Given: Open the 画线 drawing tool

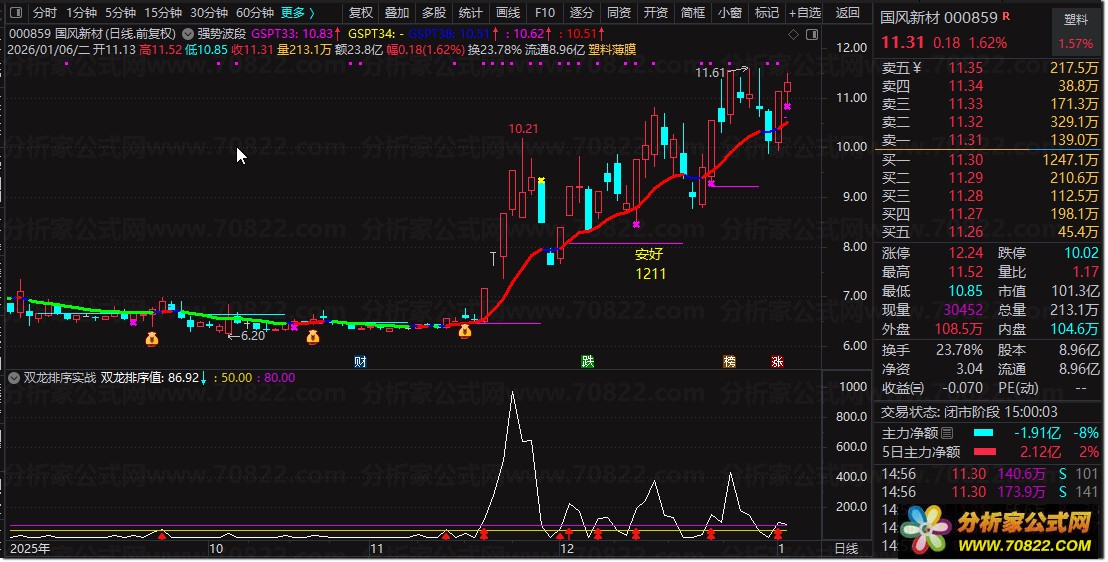Looking at the screenshot, I should click(507, 13).
